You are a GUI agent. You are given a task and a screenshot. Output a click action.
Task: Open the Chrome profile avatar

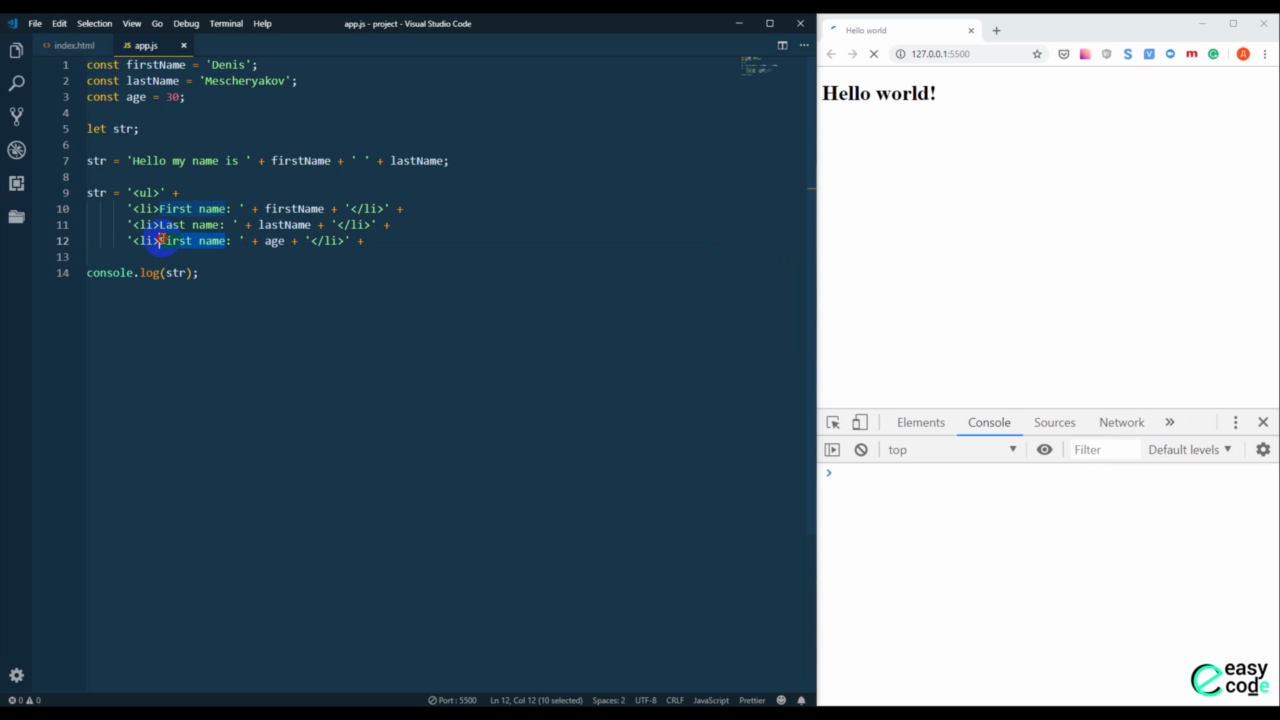(x=1243, y=54)
